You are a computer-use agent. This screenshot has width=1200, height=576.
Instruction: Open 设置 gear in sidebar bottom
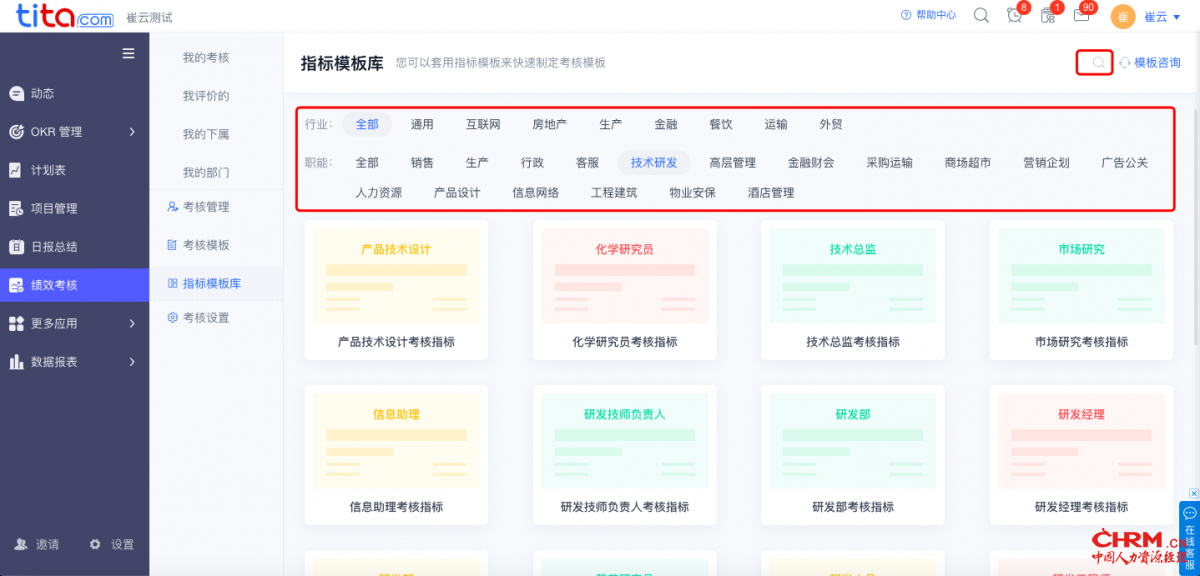(x=111, y=544)
